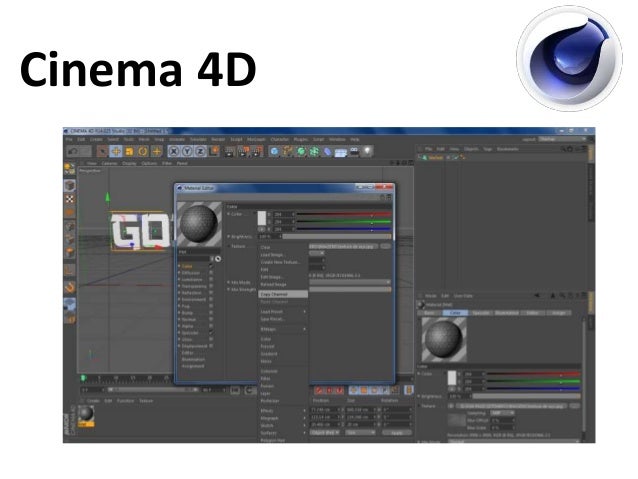Select the Move tool in the top toolbar

(116, 152)
